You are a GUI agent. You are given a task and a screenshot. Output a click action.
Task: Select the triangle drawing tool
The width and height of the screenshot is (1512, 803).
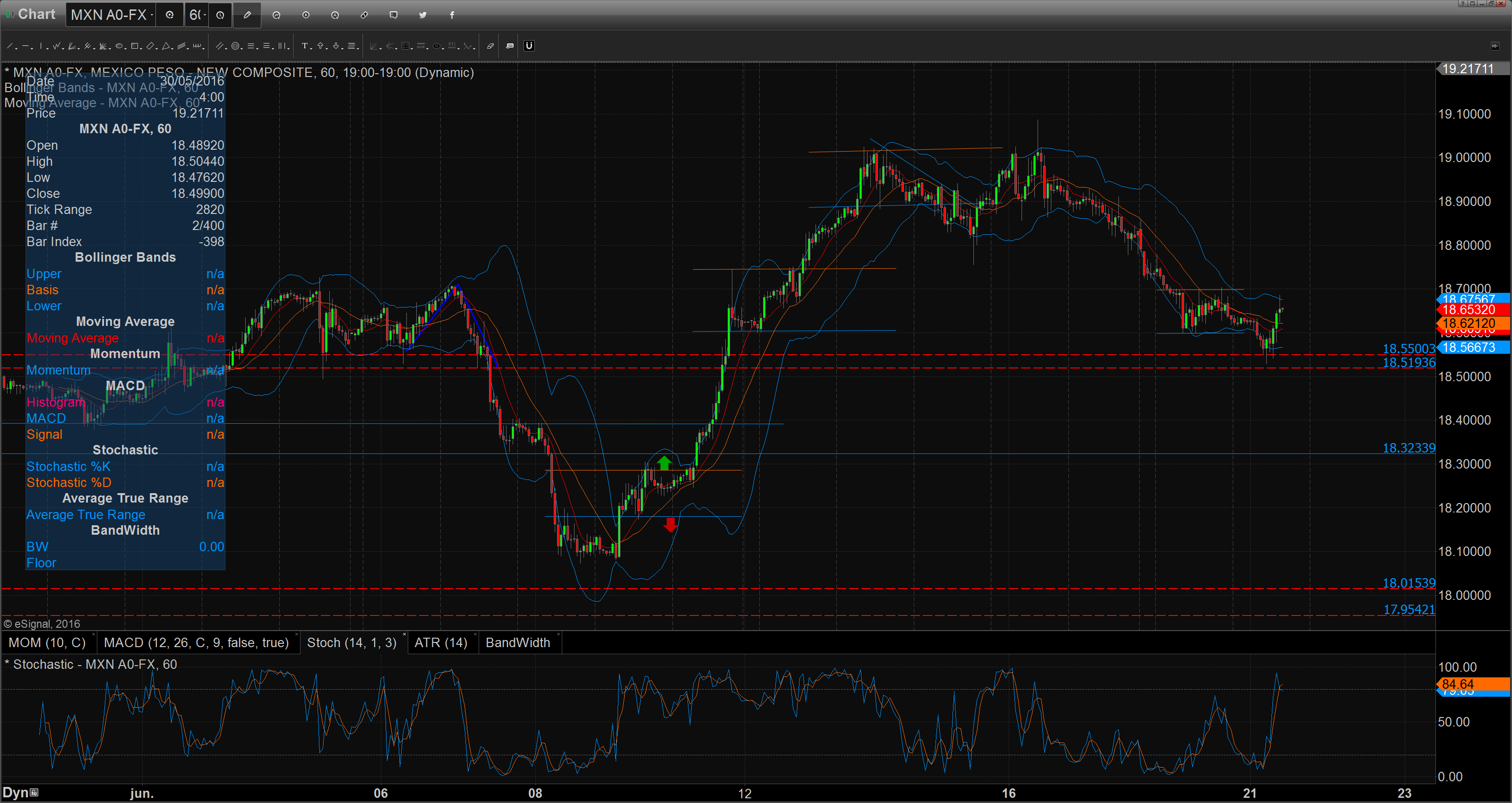(166, 46)
